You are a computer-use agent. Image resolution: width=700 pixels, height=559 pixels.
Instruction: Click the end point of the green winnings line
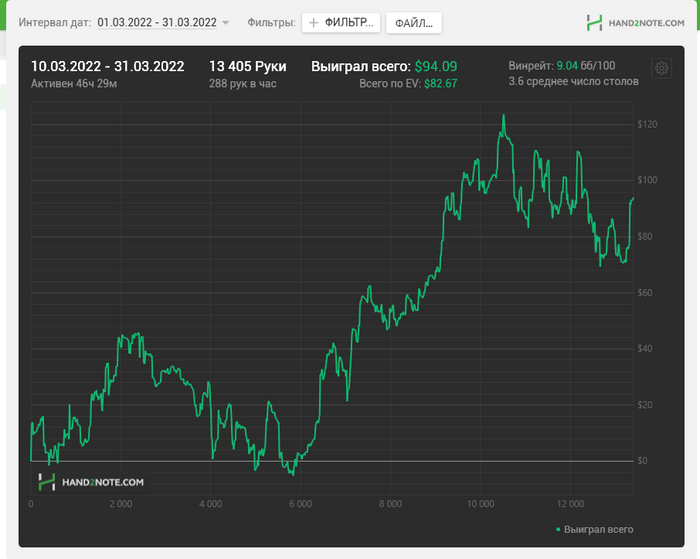click(x=633, y=198)
